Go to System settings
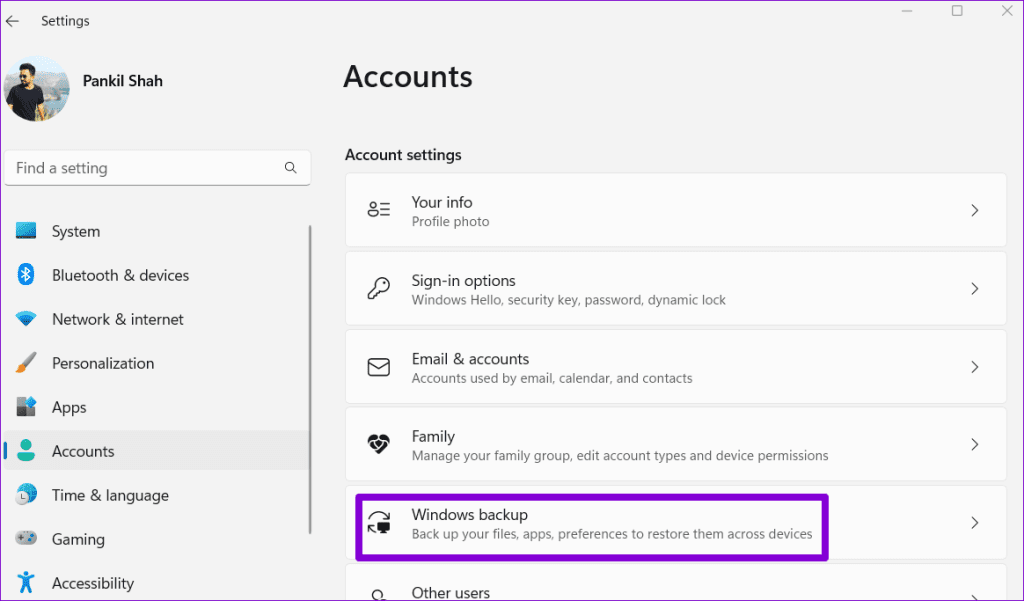1024x601 pixels. (76, 231)
